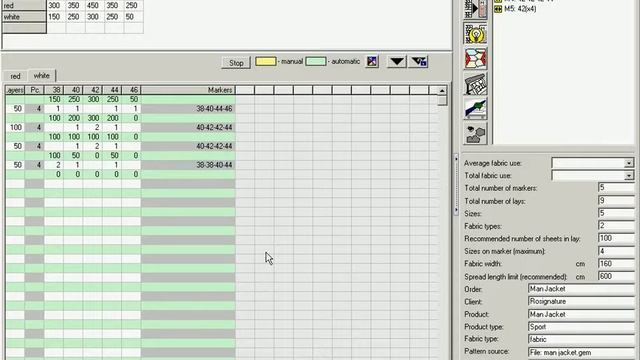Click the plotter printer icon
Viewport: 640px width, 360px height.
pos(476,84)
